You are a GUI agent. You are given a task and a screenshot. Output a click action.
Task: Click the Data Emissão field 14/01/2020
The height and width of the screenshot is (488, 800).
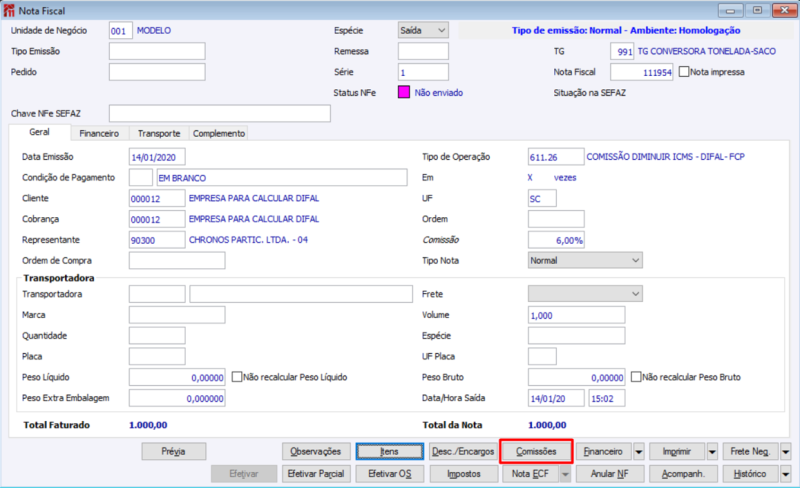click(157, 157)
